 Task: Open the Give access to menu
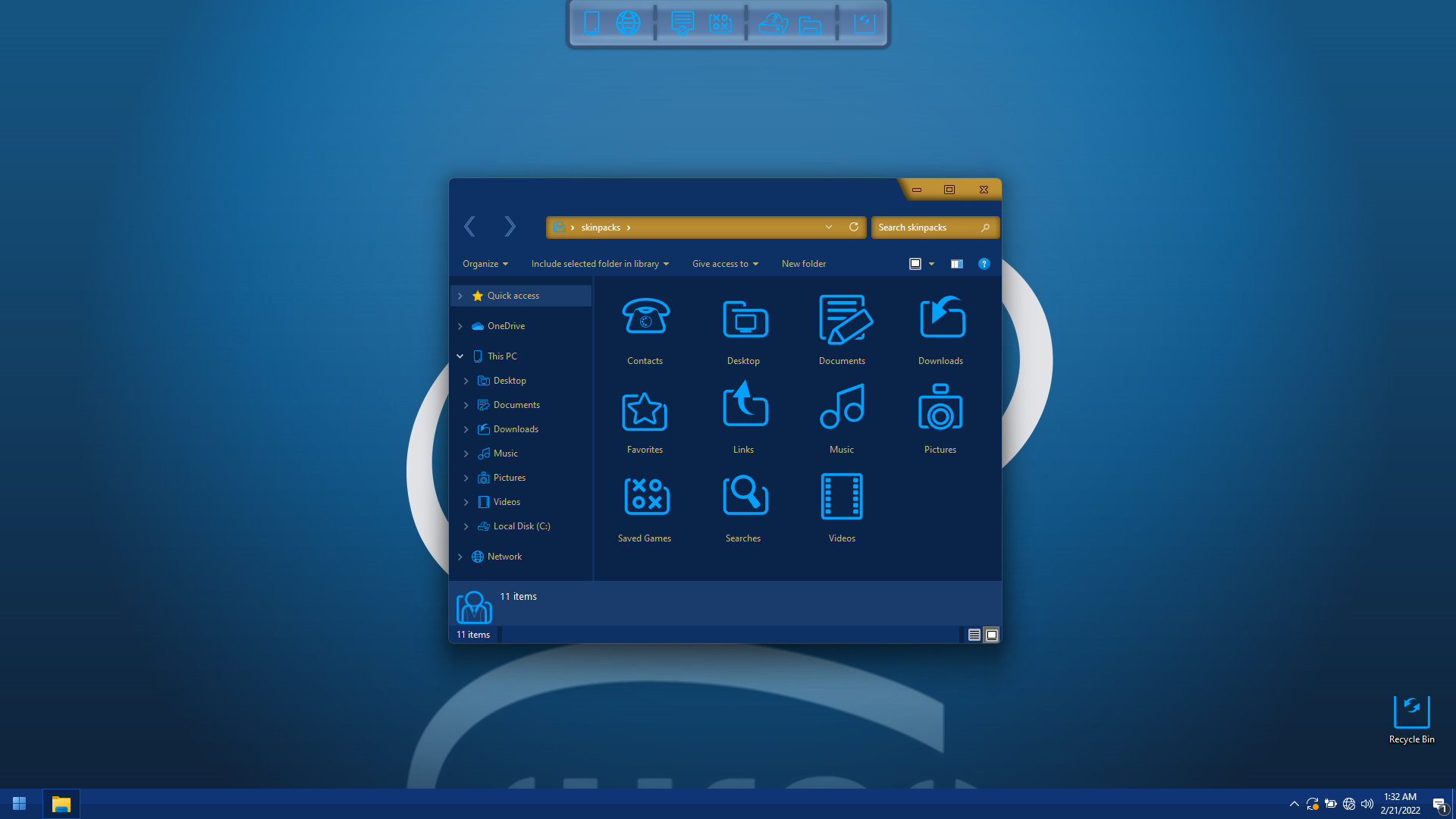coord(725,264)
